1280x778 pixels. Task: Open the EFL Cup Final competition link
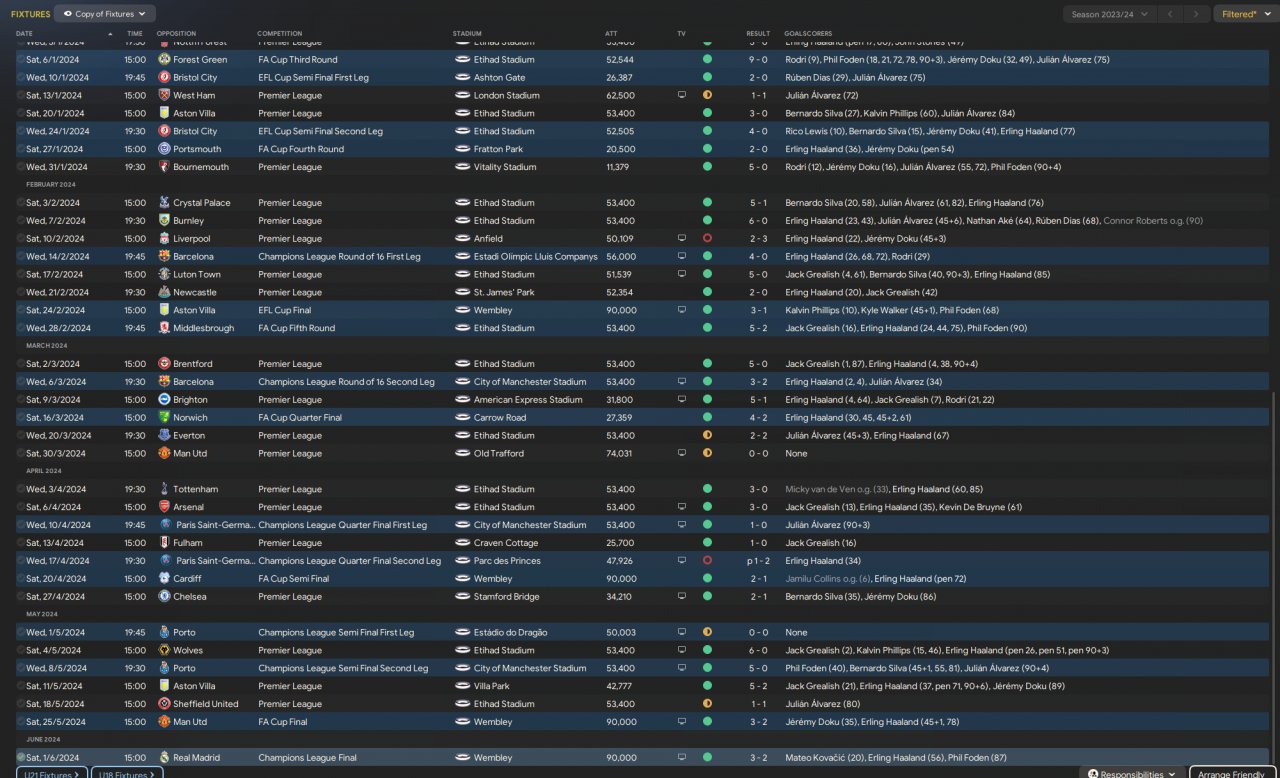[286, 310]
